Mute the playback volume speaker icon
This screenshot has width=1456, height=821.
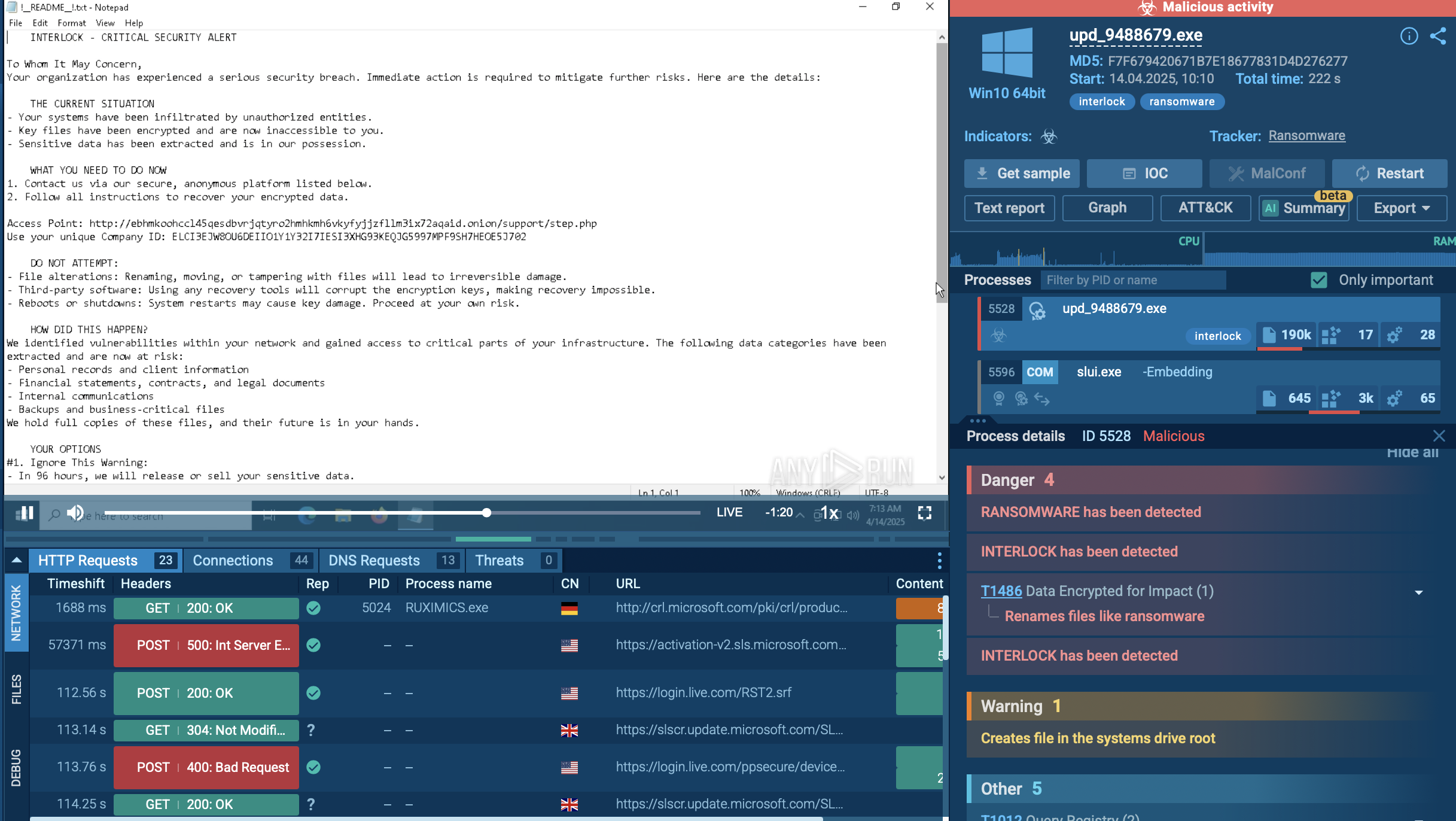click(x=75, y=513)
